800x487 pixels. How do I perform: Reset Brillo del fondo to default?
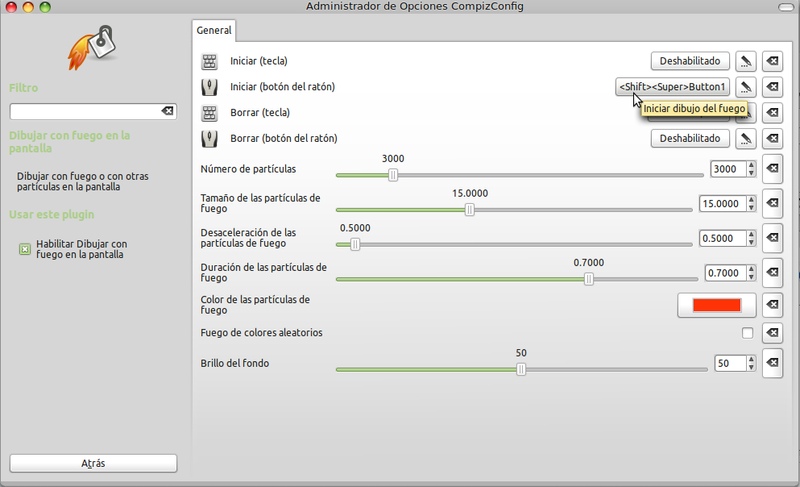pyautogui.click(x=772, y=364)
